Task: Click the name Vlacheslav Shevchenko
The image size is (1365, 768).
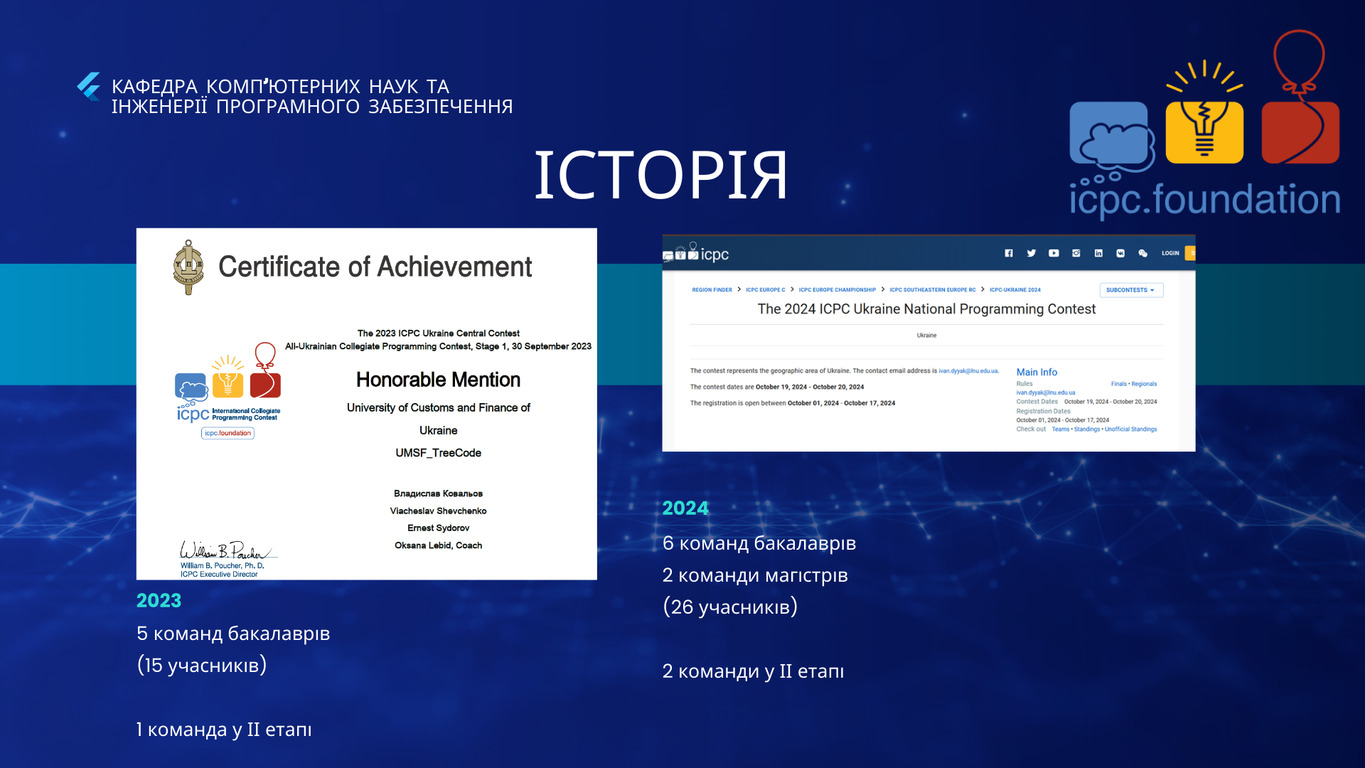Action: point(438,511)
